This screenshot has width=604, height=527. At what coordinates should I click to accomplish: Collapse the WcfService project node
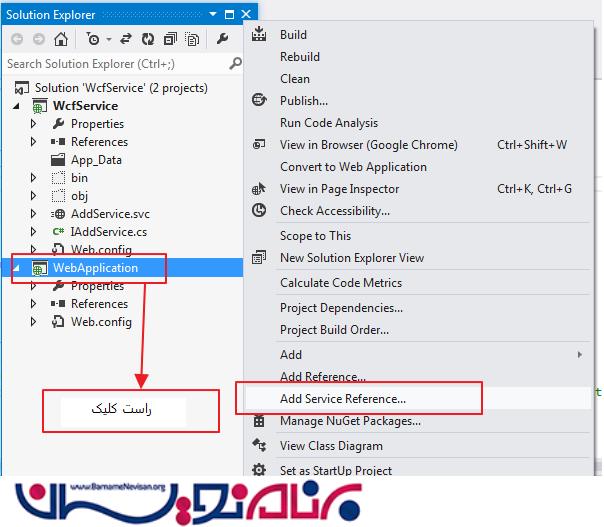16,106
